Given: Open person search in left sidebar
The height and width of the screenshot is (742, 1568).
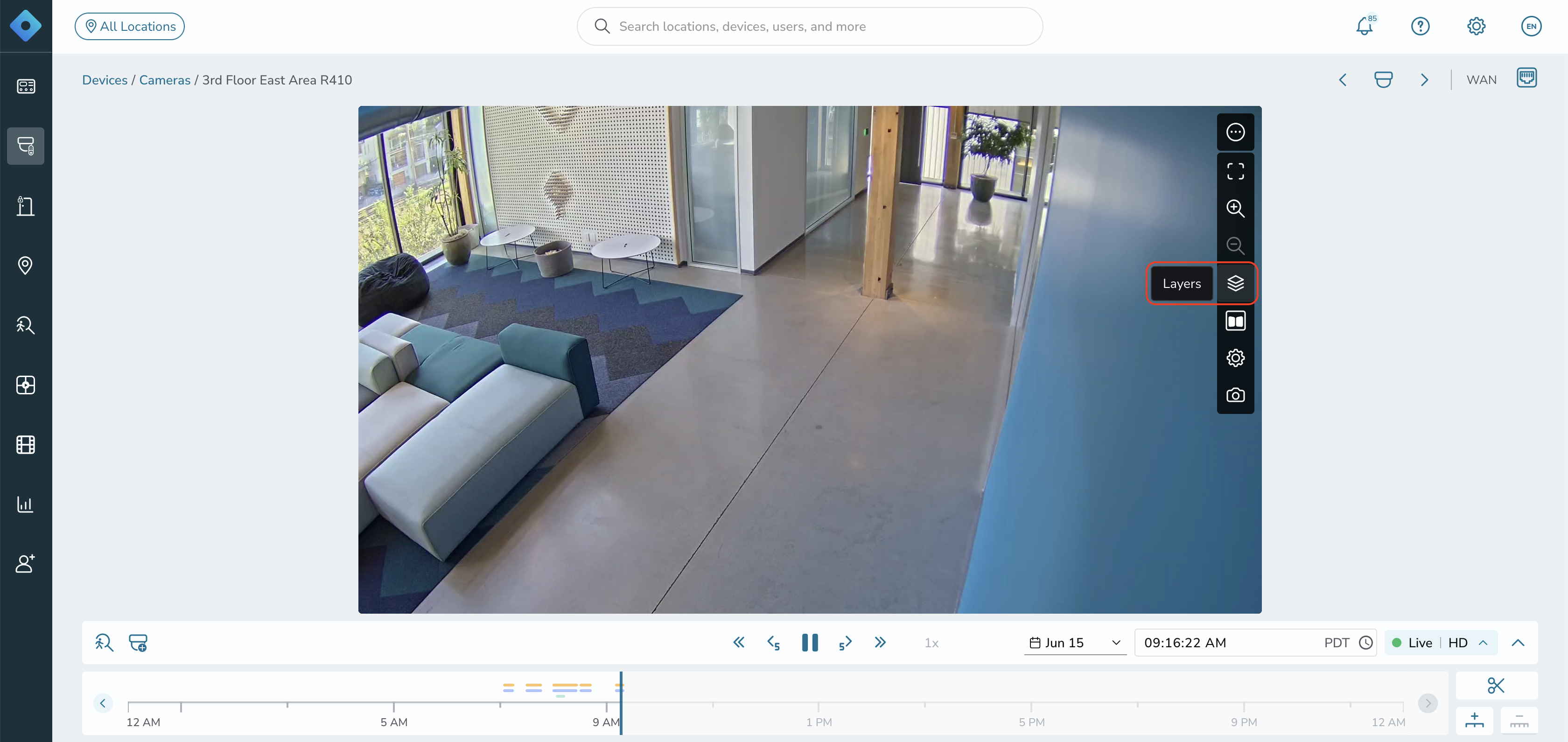Looking at the screenshot, I should (26, 325).
